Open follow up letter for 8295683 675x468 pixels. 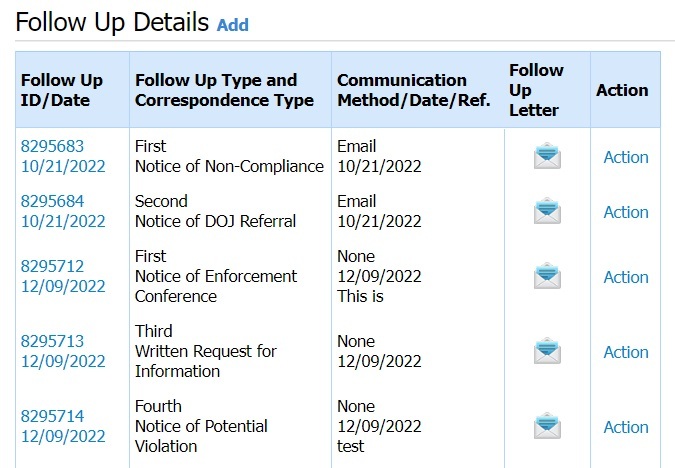pos(547,156)
